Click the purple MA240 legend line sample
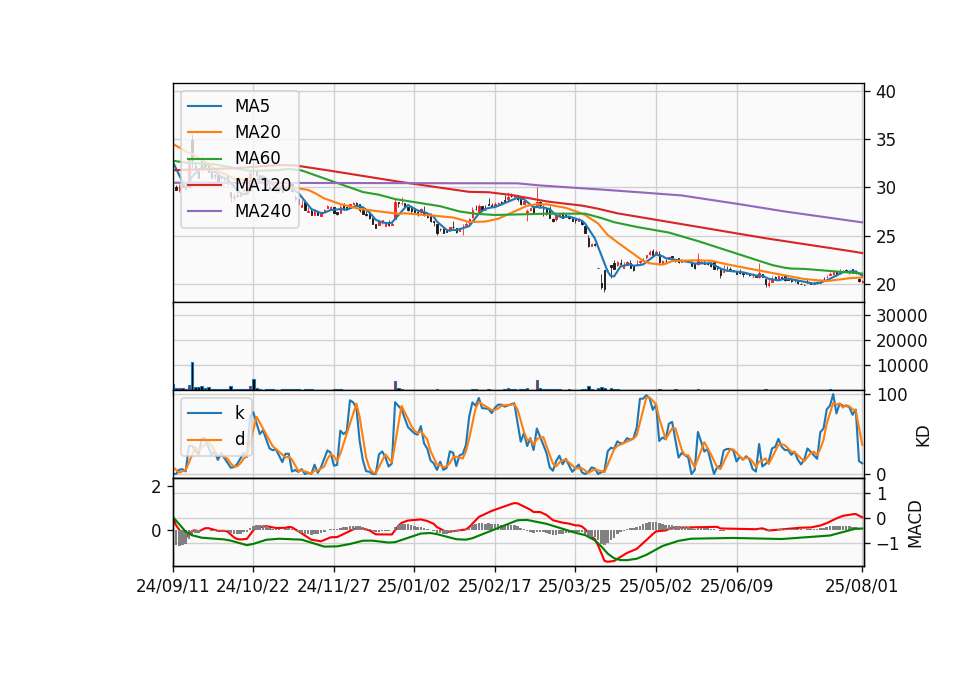Image resolution: width=960 pixels, height=690 pixels. point(204,211)
